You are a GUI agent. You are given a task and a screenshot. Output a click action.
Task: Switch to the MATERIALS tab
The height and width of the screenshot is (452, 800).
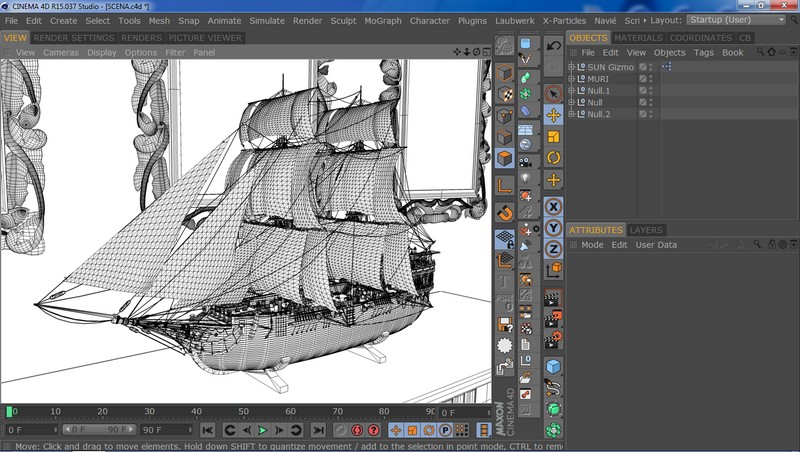[637, 38]
